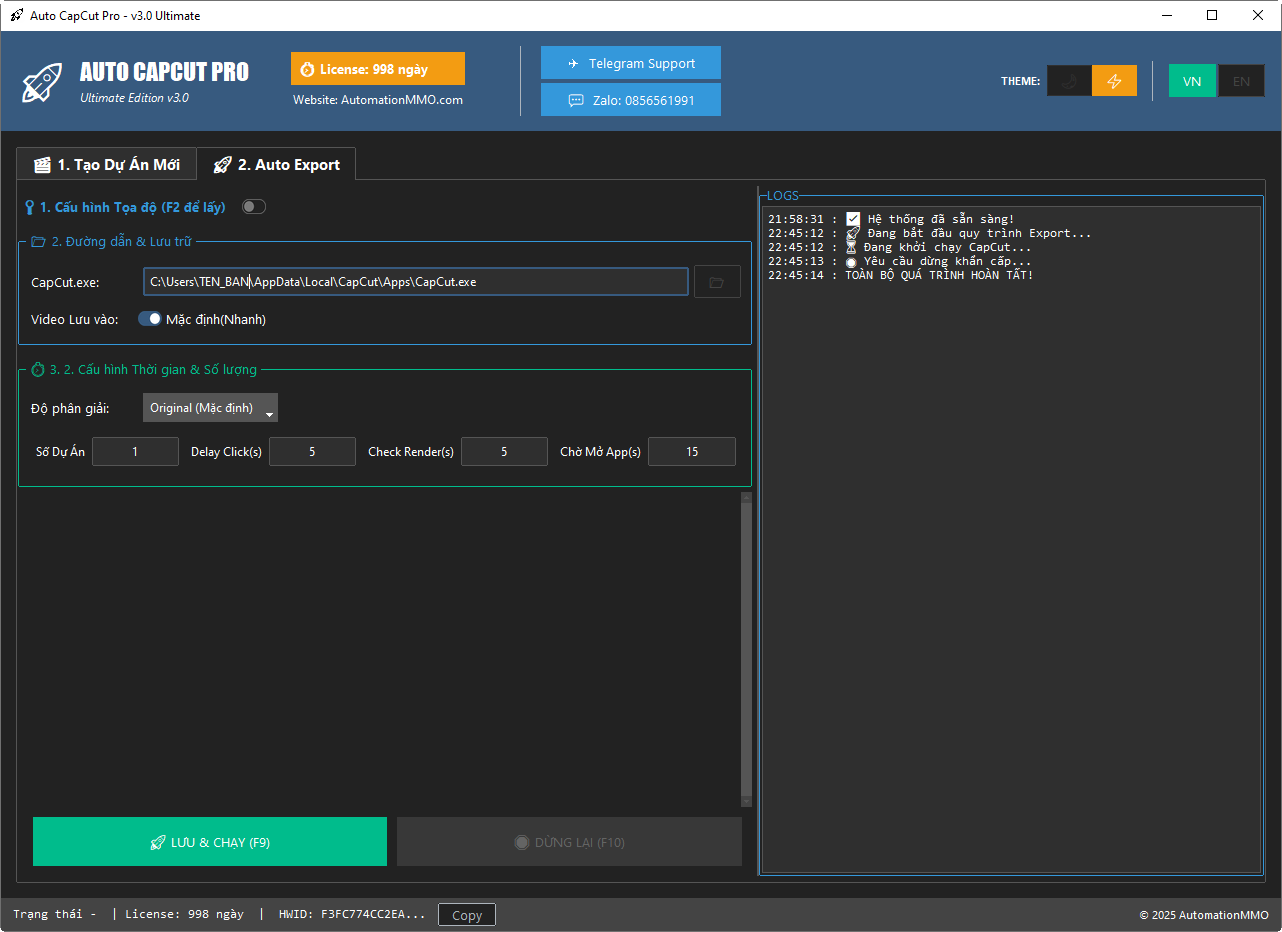Click log line 'Hệ thống đã sẵn sàng!'

pos(891,219)
